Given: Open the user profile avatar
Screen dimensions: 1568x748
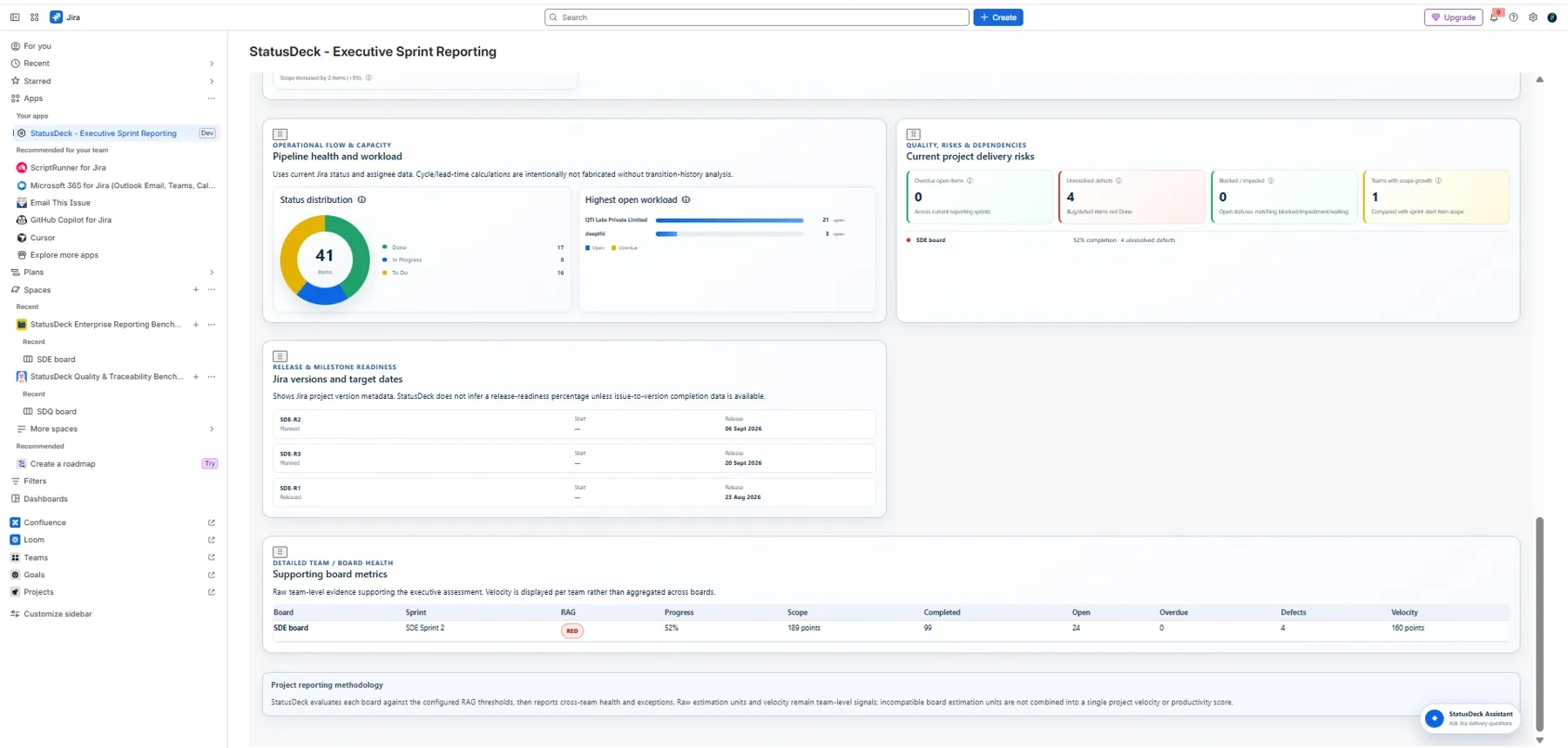Looking at the screenshot, I should coord(1552,17).
